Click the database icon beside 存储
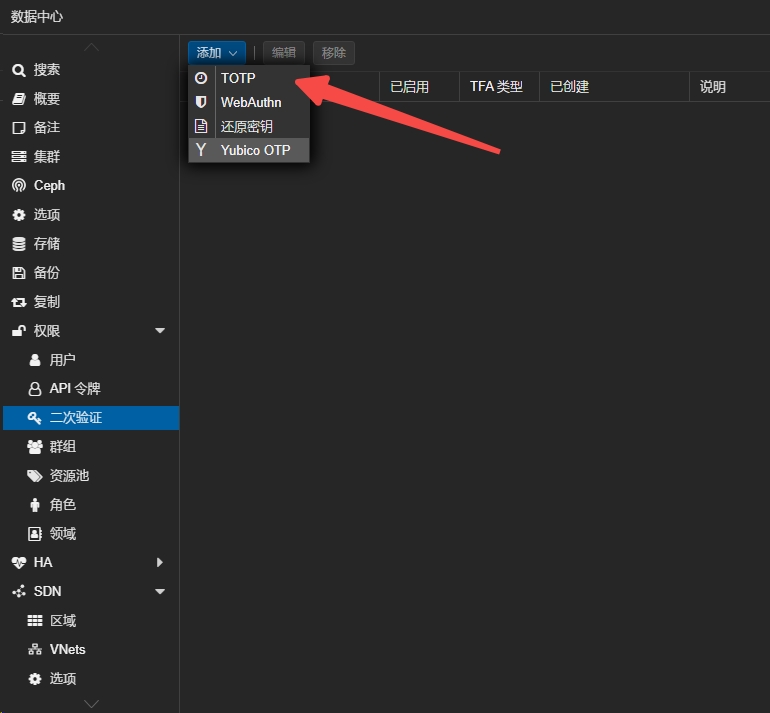The image size is (770, 713). click(19, 244)
